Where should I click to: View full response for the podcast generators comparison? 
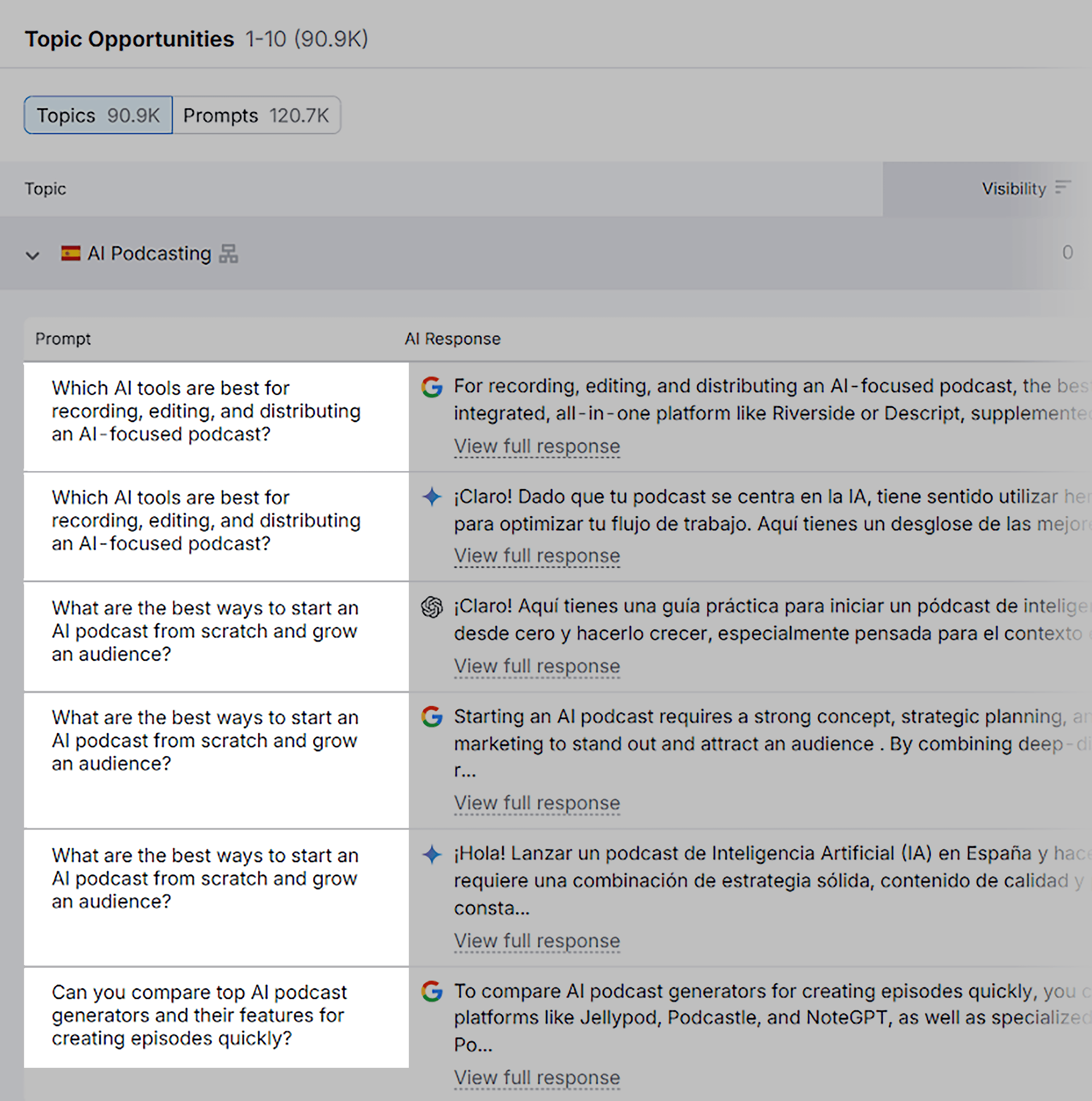coord(536,1078)
